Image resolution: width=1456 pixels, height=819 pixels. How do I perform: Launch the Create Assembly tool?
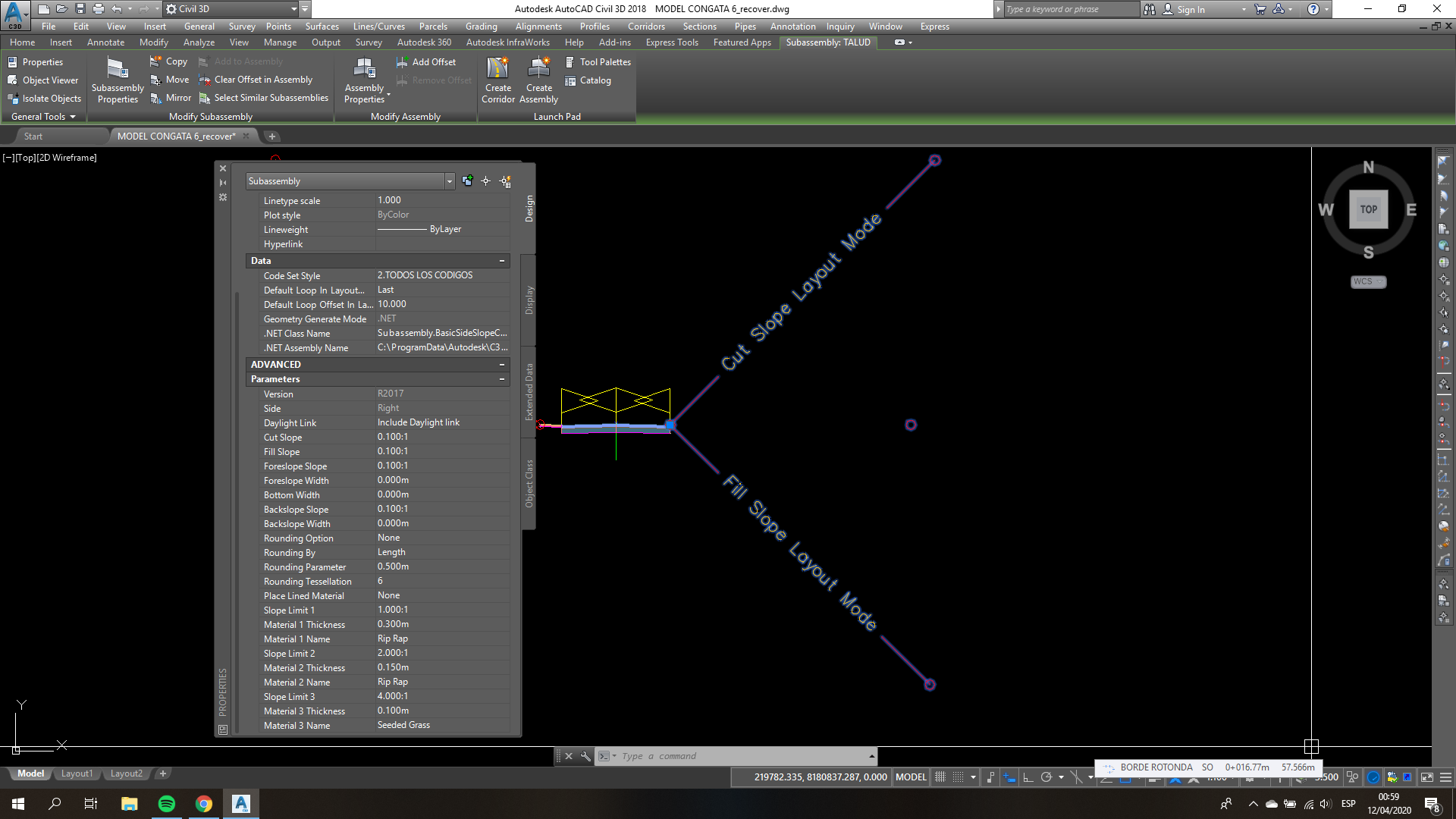pyautogui.click(x=539, y=80)
